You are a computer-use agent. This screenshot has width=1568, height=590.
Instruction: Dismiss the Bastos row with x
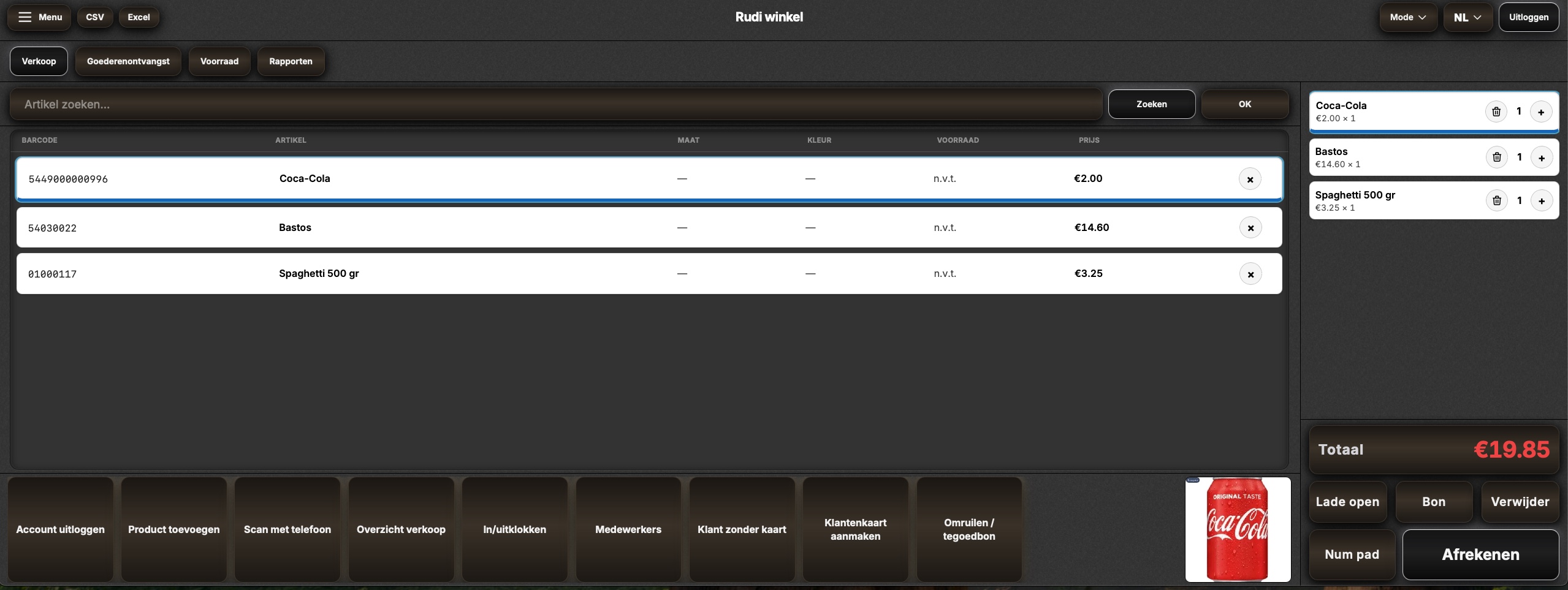pyautogui.click(x=1250, y=228)
